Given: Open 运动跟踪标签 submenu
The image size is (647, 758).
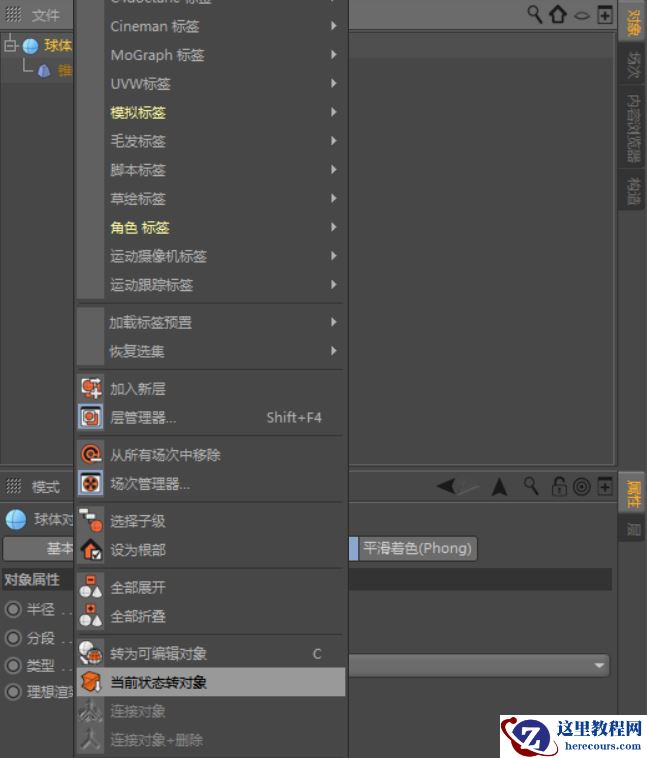Looking at the screenshot, I should tap(212, 285).
